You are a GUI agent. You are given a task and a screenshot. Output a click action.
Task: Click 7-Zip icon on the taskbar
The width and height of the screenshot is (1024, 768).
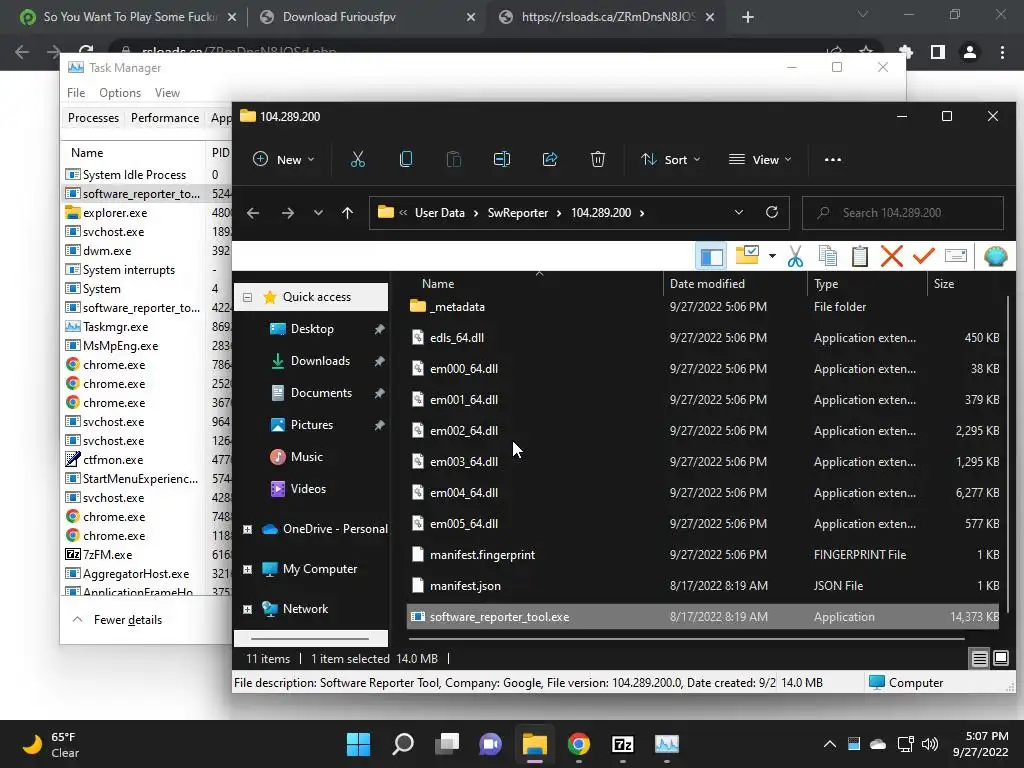(x=622, y=744)
